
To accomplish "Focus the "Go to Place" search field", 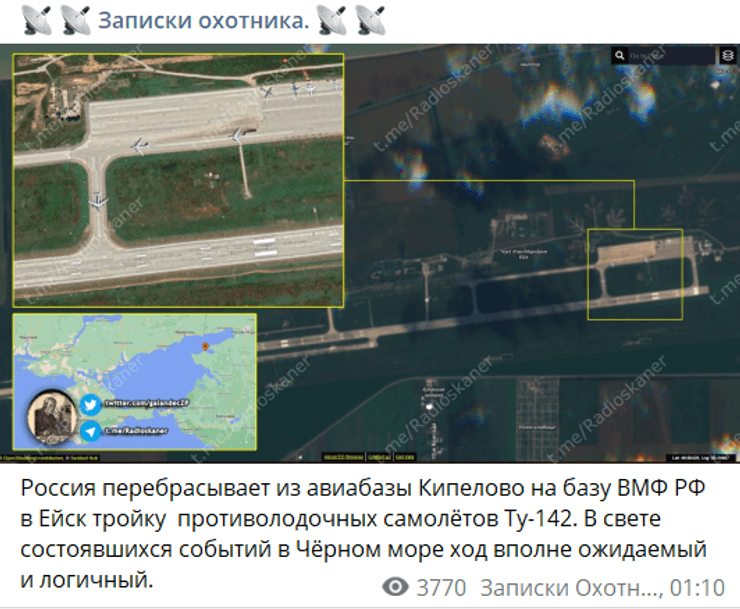I will point(672,55).
